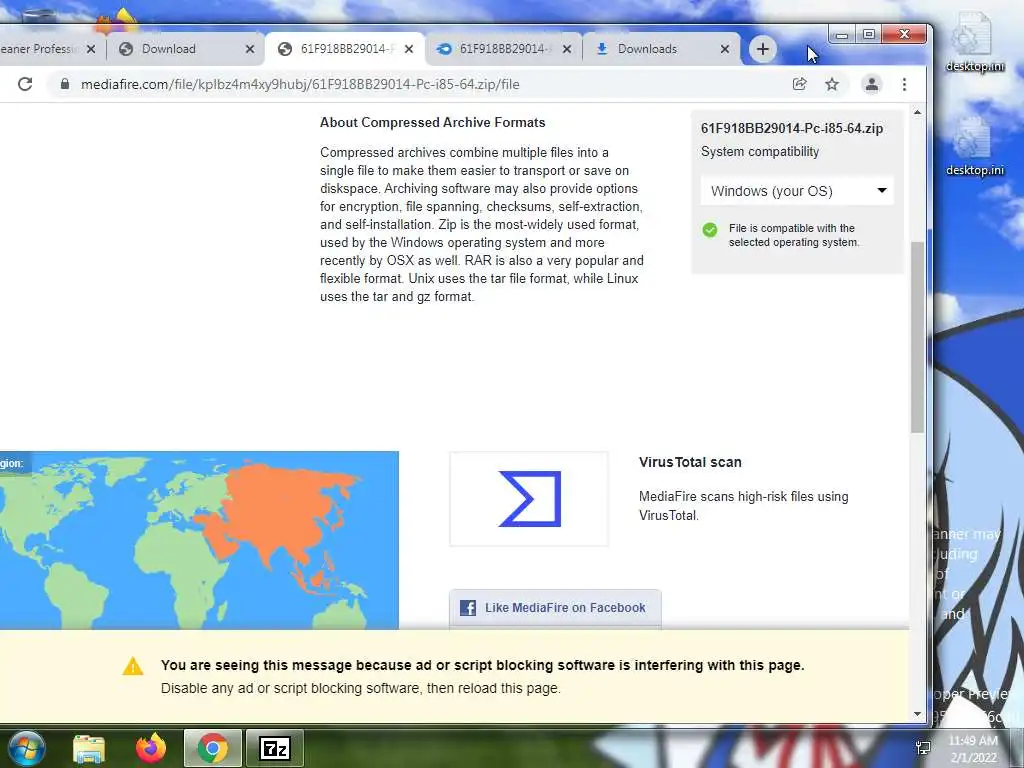Click the yellow warning triangle icon

[x=133, y=666]
